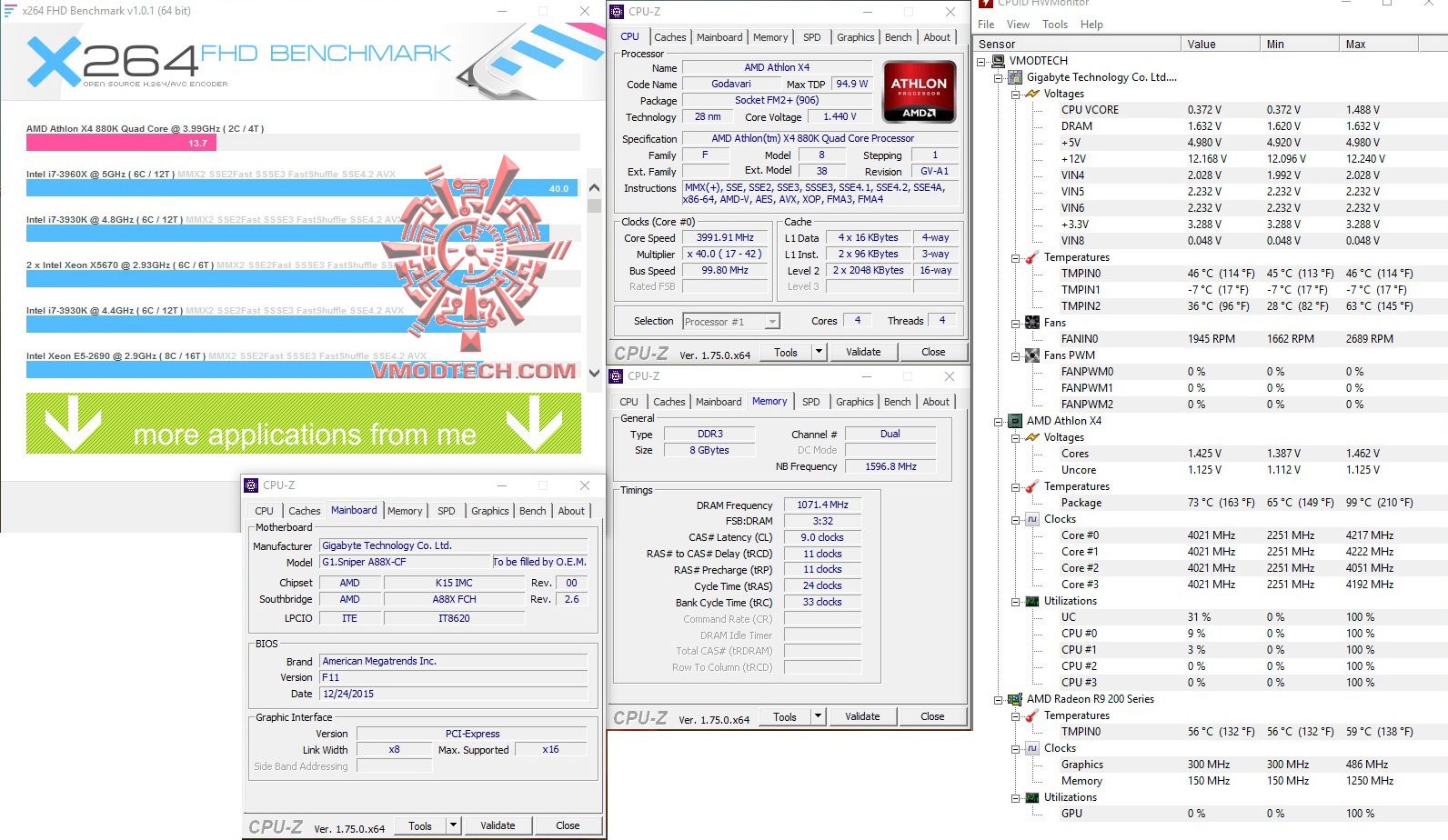Collapse the Temperatures group containing TMPIN2
Image resolution: width=1448 pixels, height=840 pixels.
pyautogui.click(x=1015, y=257)
